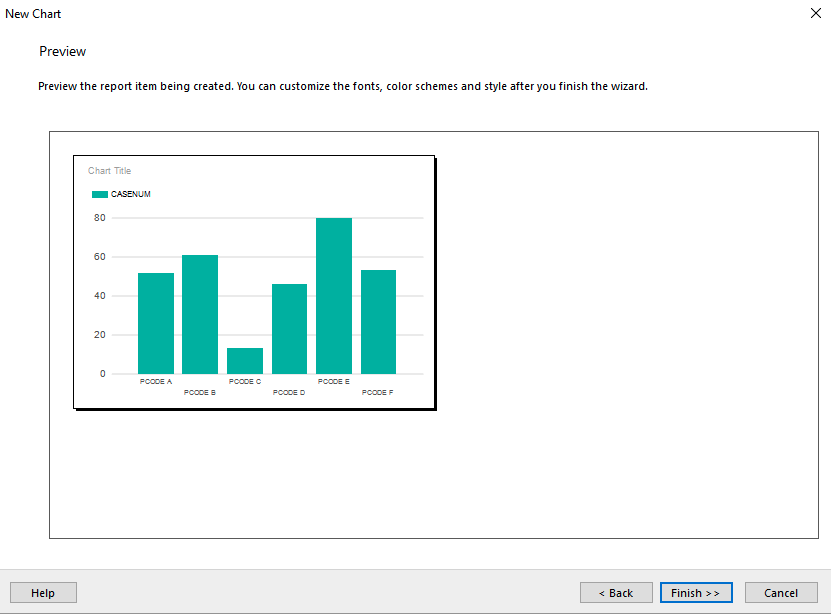Click the shortest bar for PCODE C
Screen dimensions: 831x614
[x=245, y=361]
